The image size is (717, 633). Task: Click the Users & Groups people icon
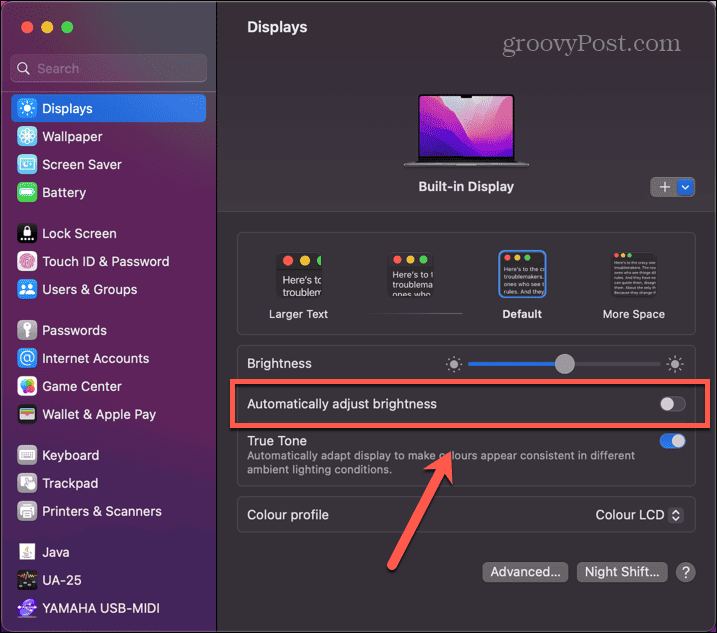(27, 289)
